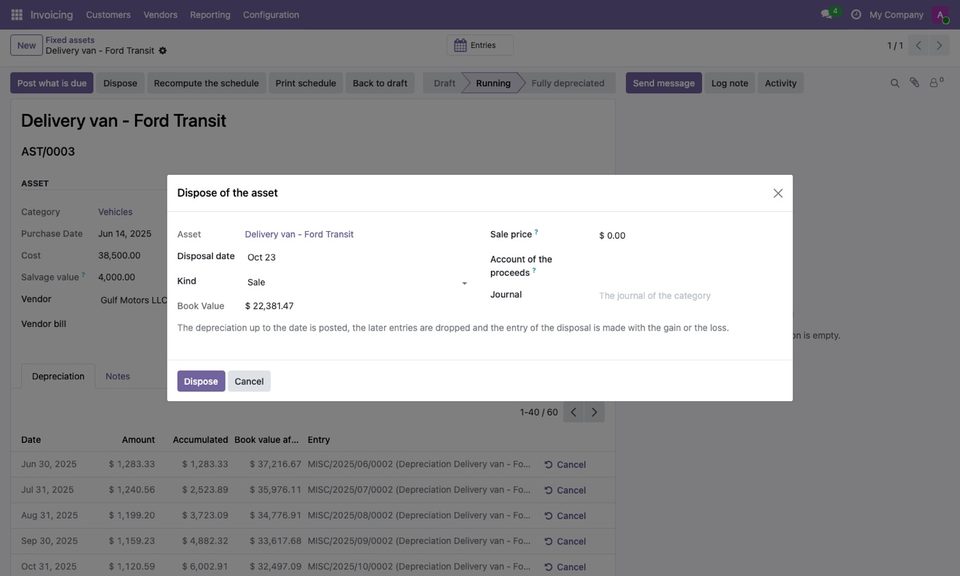
Task: Select the Depreciation tab
Action: [58, 376]
